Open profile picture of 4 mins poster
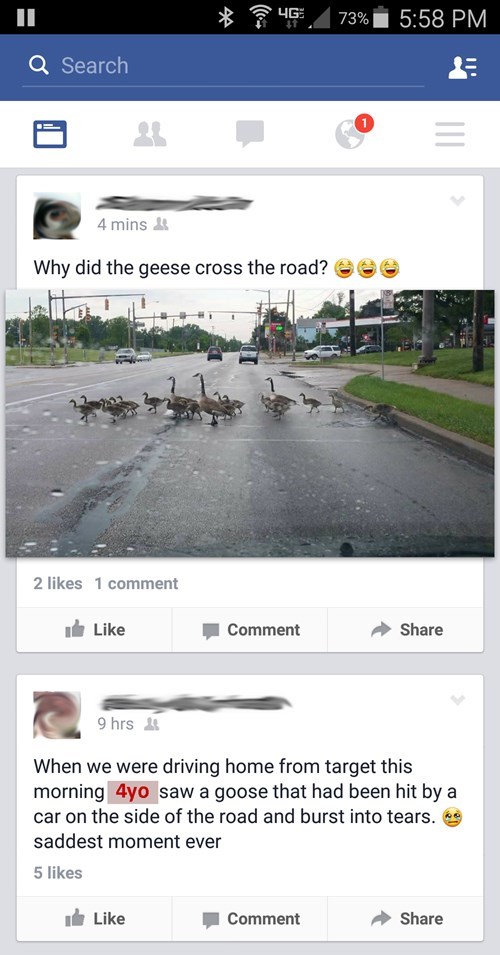This screenshot has height=955, width=500. 57,216
